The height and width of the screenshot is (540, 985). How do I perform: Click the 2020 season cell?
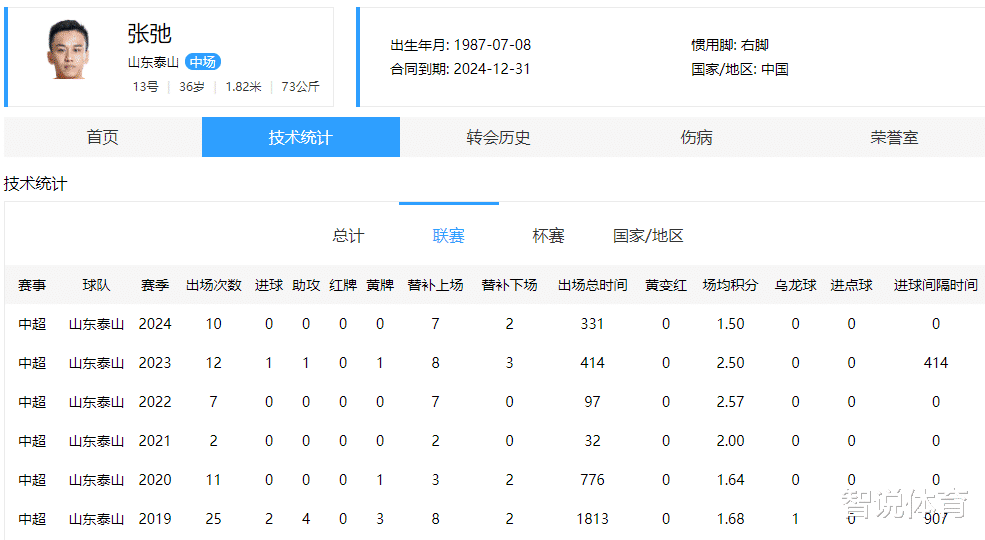155,480
